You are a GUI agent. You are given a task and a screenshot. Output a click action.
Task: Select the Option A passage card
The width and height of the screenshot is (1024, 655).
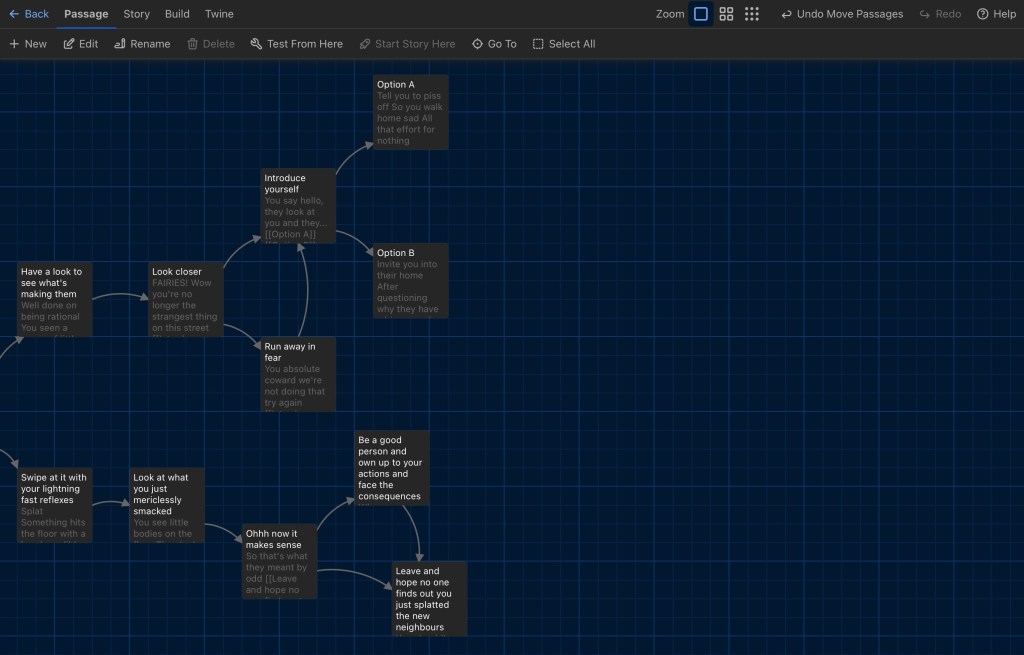coord(411,112)
